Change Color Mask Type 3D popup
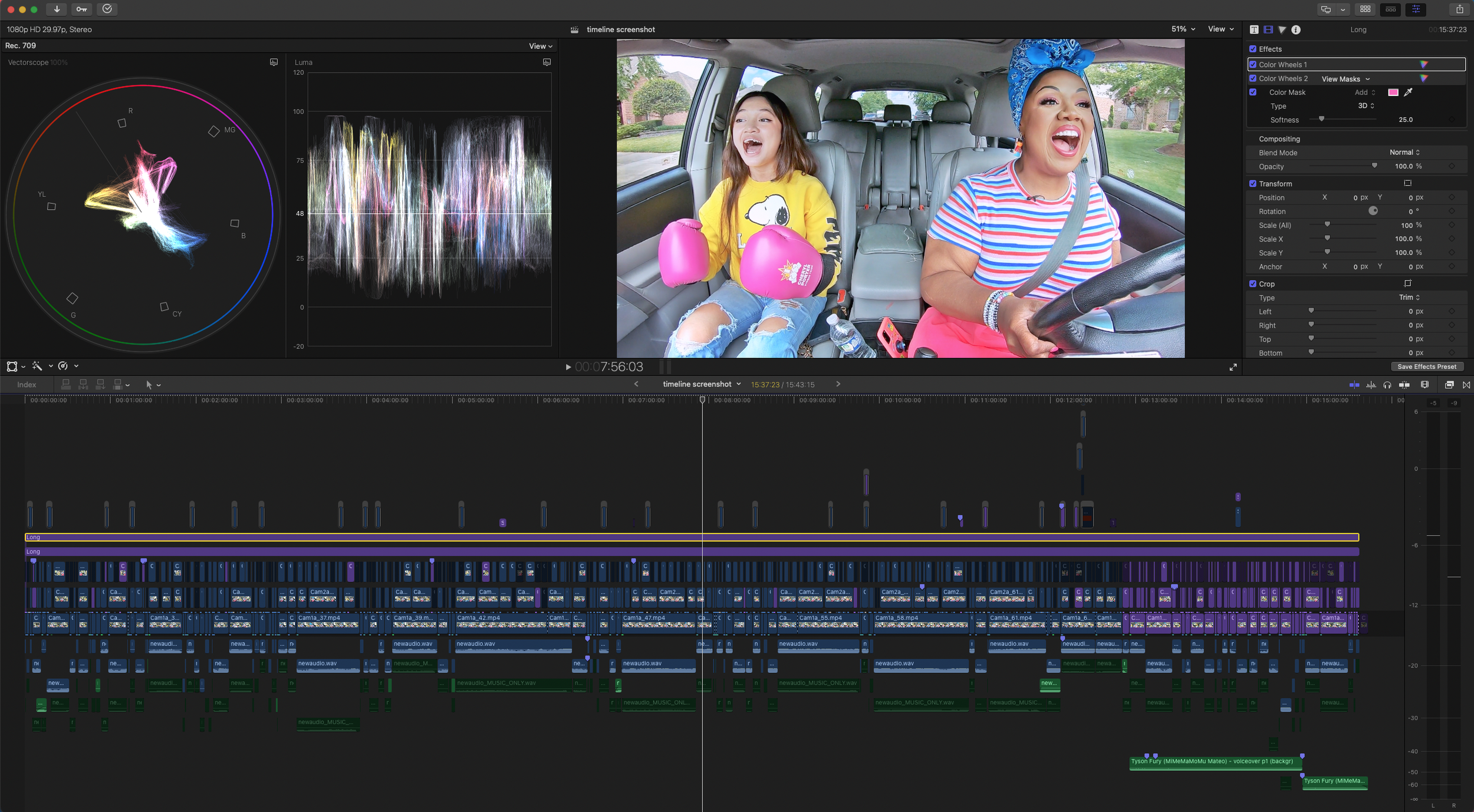 pyautogui.click(x=1366, y=106)
